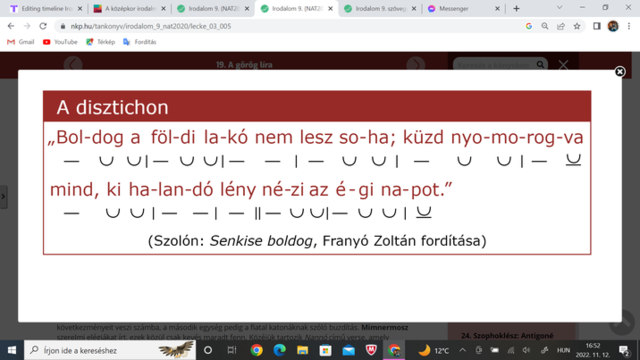Open Microsoft Store from taskbar
This screenshot has height=360, width=640.
point(325,350)
